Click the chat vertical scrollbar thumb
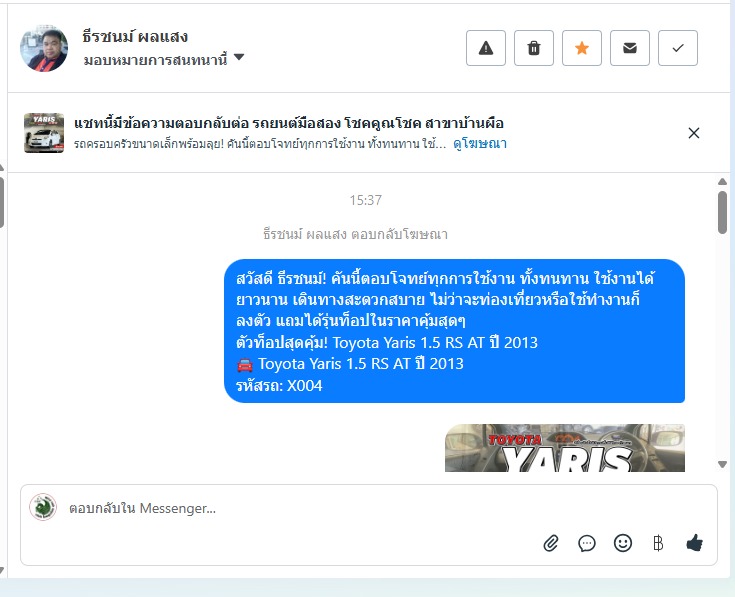The width and height of the screenshot is (735, 597). pos(722,212)
